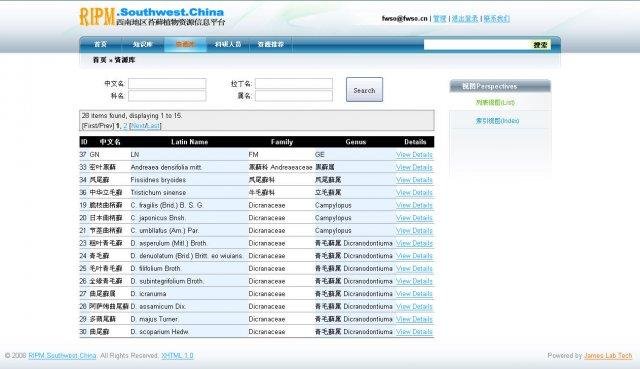
Task: View Details for C. umbilatus row
Action: 414,231
